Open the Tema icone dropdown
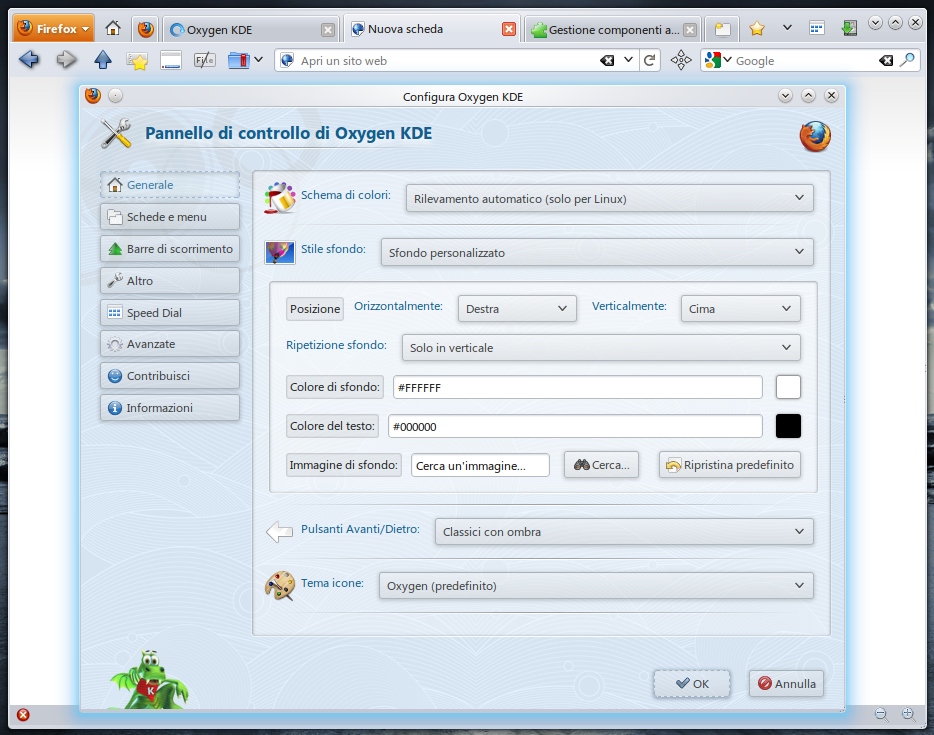This screenshot has height=735, width=934. (x=596, y=585)
